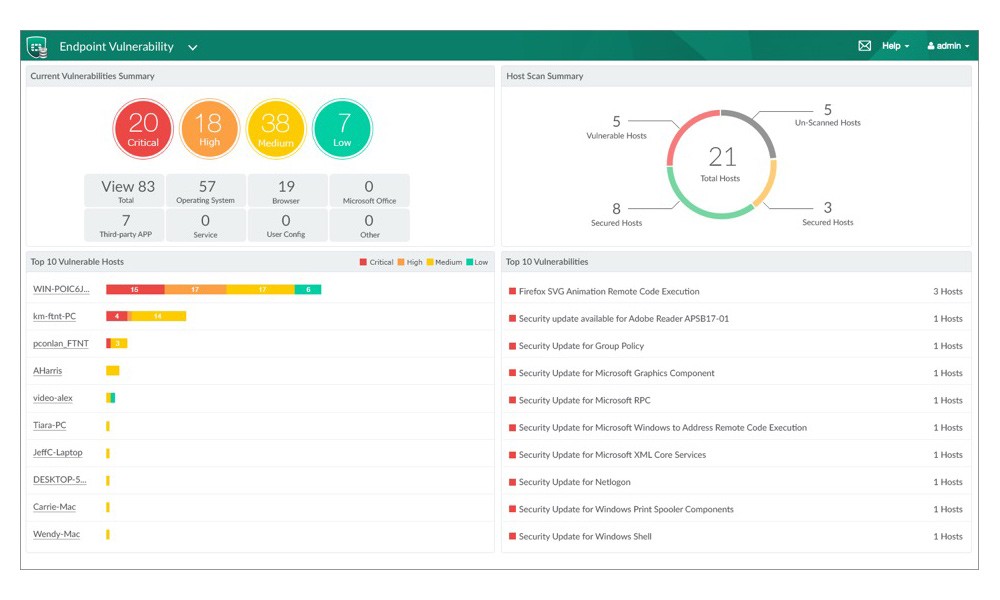1000x600 pixels.
Task: Open the Wendy-Mac host link
Action: [56, 534]
